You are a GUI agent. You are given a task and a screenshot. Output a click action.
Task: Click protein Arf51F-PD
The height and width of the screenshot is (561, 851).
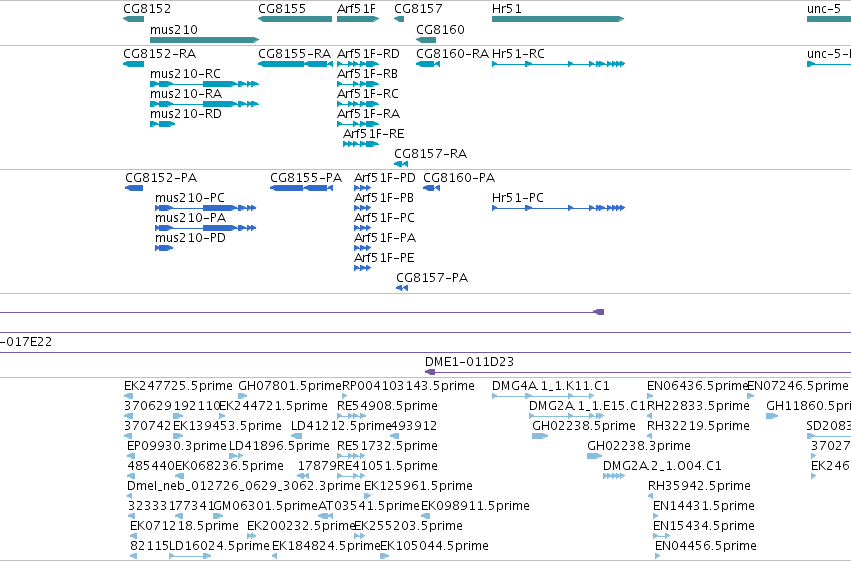[x=384, y=178]
